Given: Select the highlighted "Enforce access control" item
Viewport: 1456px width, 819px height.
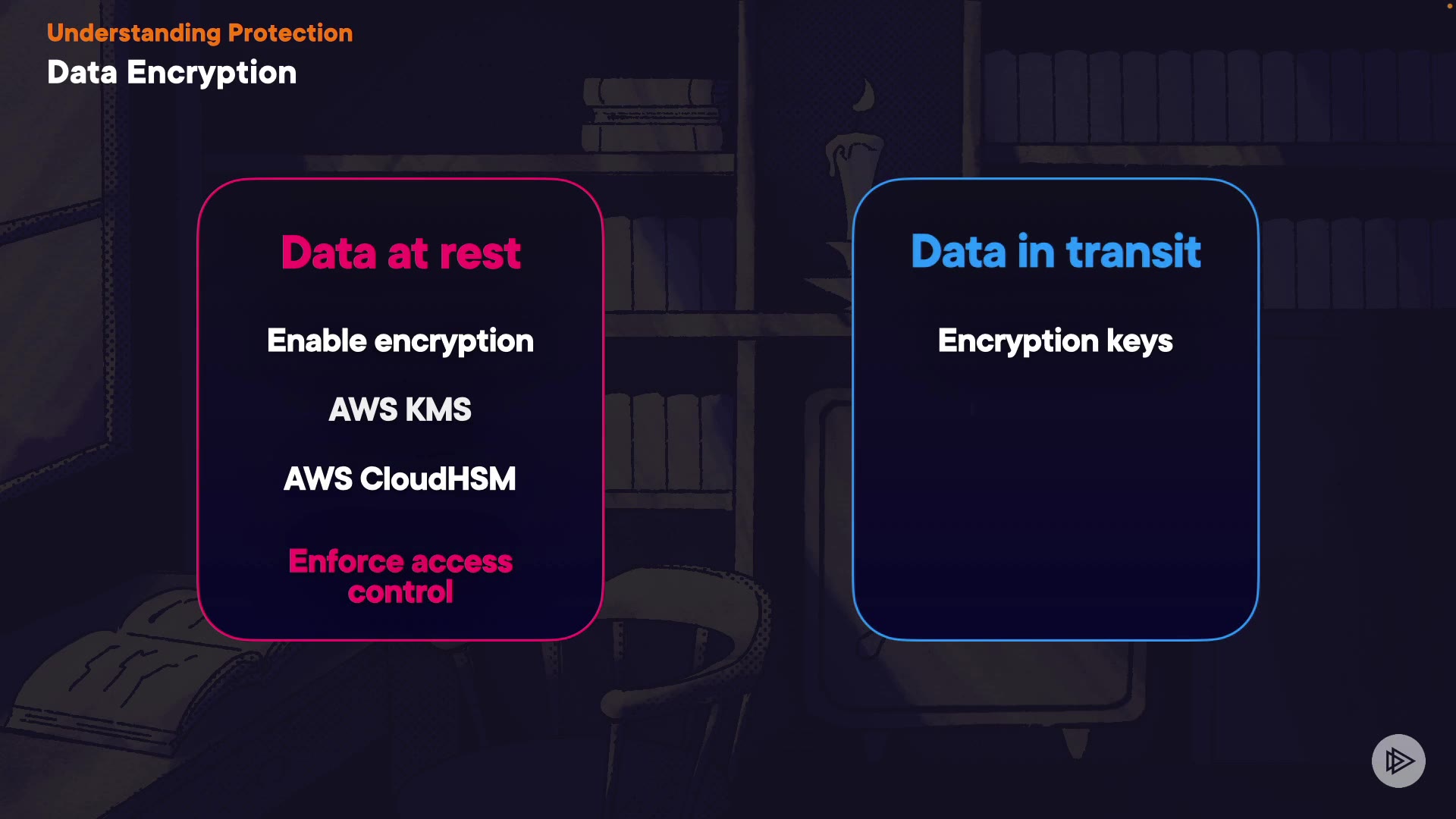Looking at the screenshot, I should [x=400, y=576].
